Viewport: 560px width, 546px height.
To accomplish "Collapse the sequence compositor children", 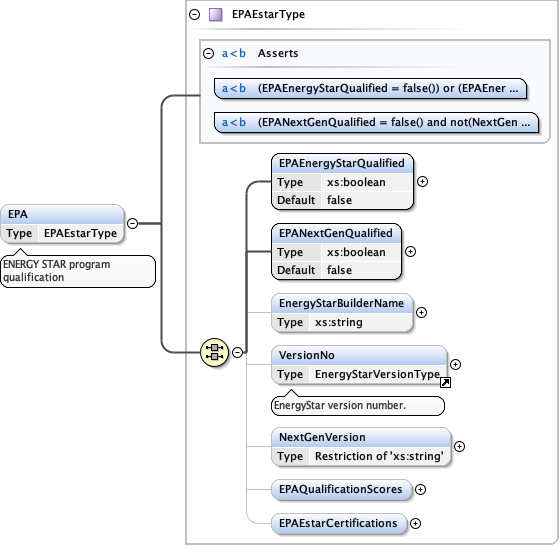I will pyautogui.click(x=238, y=352).
